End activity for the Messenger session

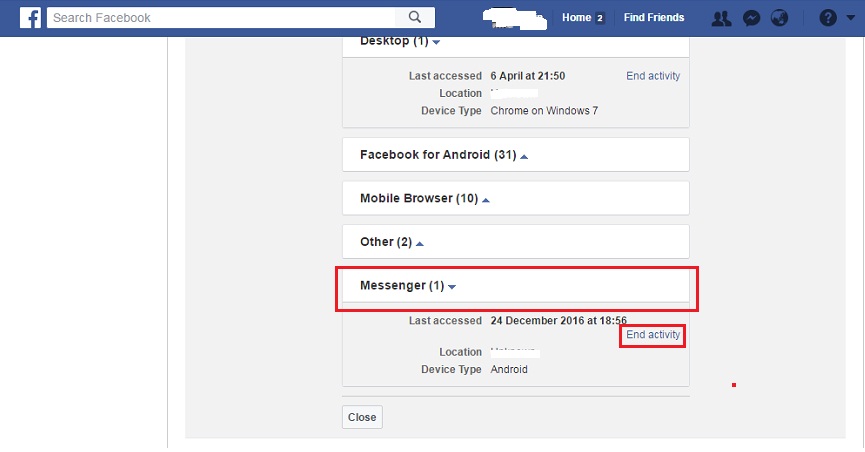tap(653, 335)
